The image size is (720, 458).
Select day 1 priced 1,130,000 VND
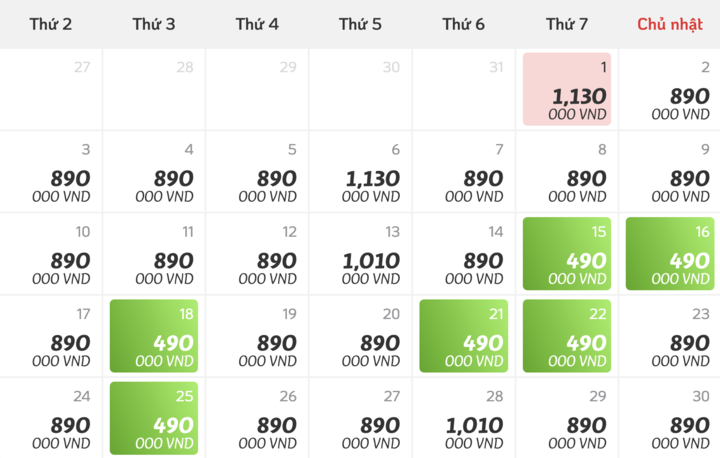click(567, 89)
